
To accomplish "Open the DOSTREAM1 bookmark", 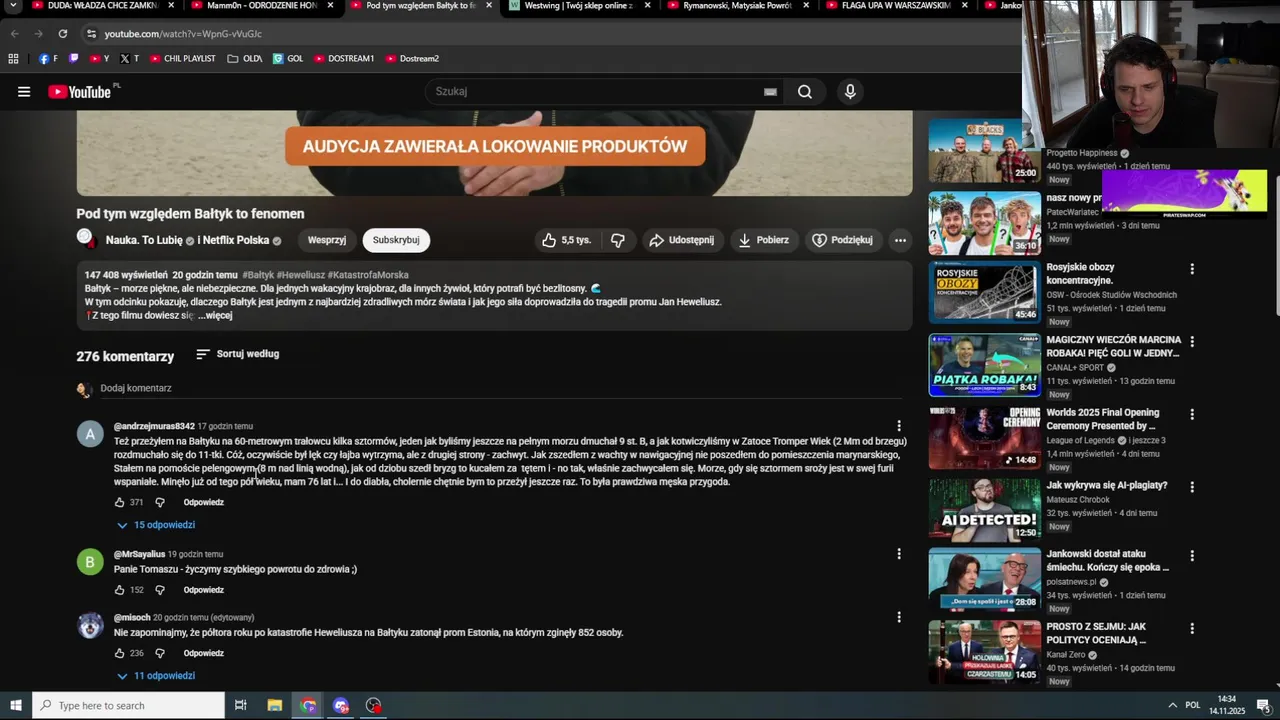I will click(344, 59).
